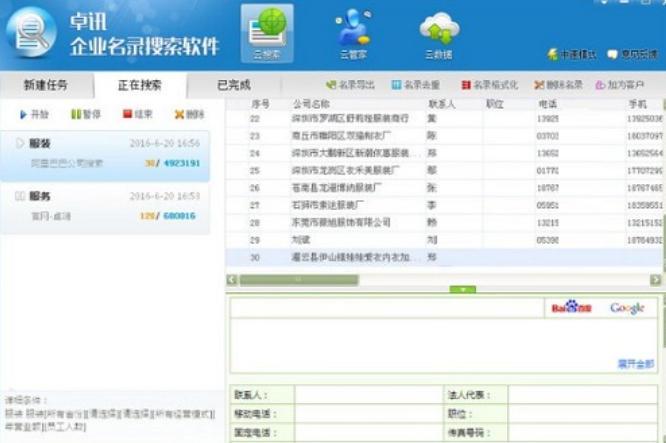The height and width of the screenshot is (443, 666).
Task: Sort by the 电话 column header
Action: 548,104
